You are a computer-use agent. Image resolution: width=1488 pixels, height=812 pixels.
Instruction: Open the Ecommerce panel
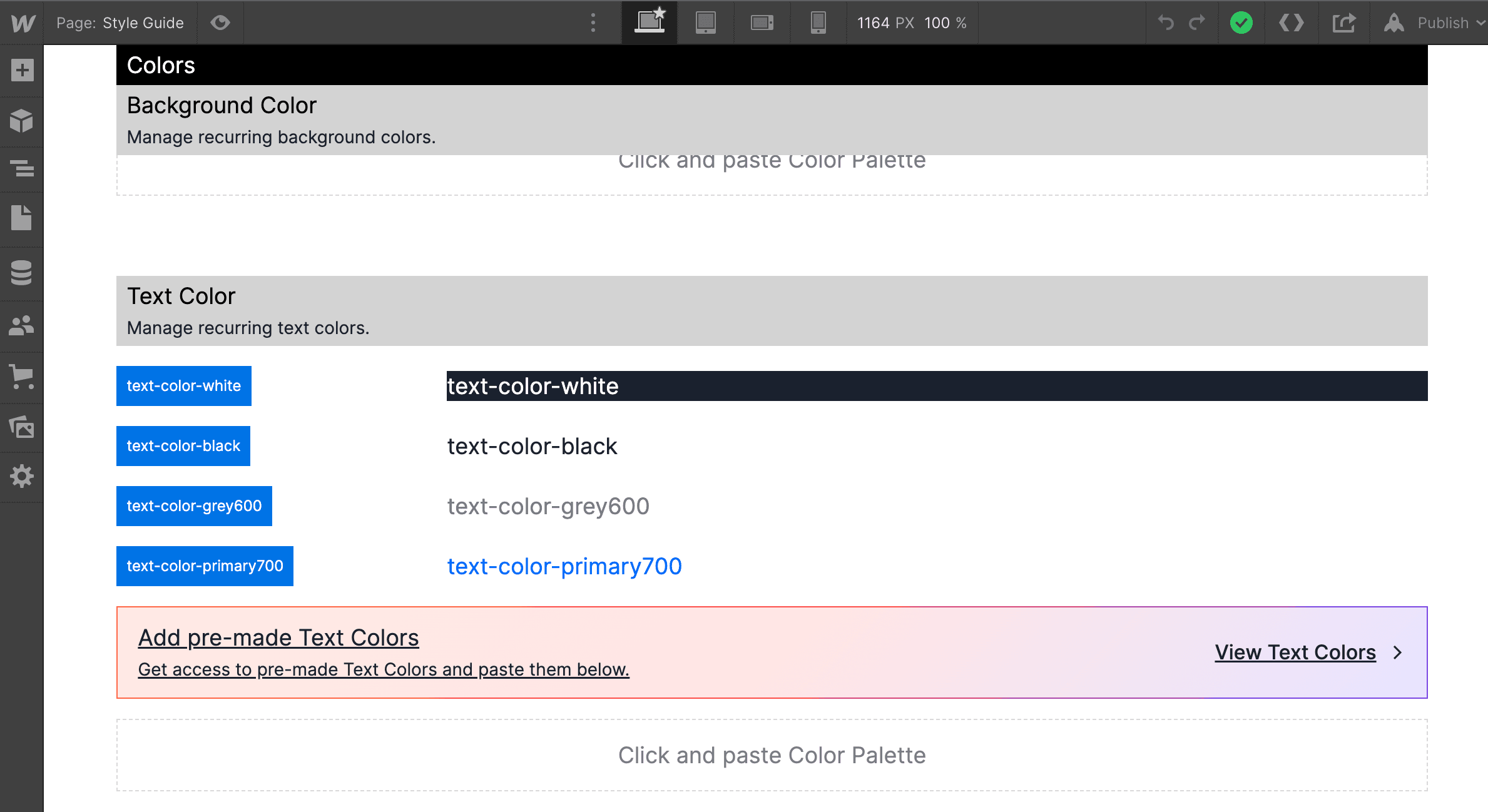[23, 377]
